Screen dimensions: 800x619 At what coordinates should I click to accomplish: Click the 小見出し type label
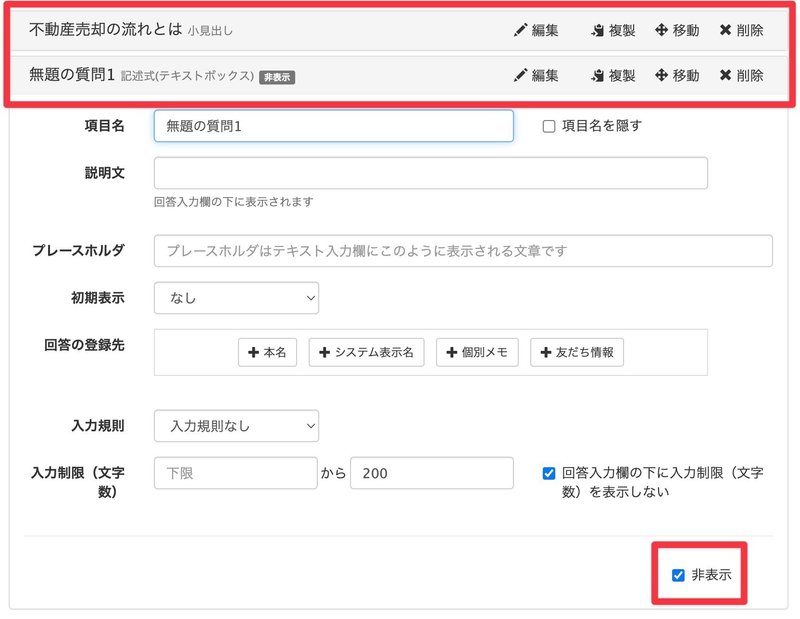[x=210, y=31]
